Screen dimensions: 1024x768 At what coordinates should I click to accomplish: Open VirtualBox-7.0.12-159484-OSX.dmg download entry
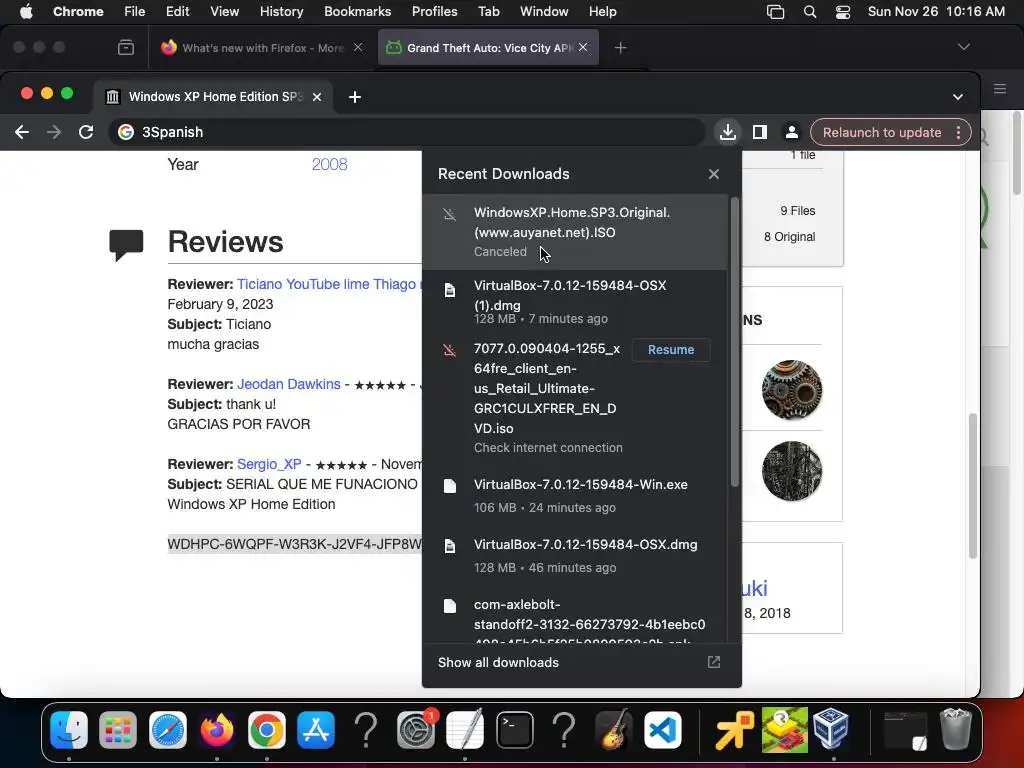575,556
